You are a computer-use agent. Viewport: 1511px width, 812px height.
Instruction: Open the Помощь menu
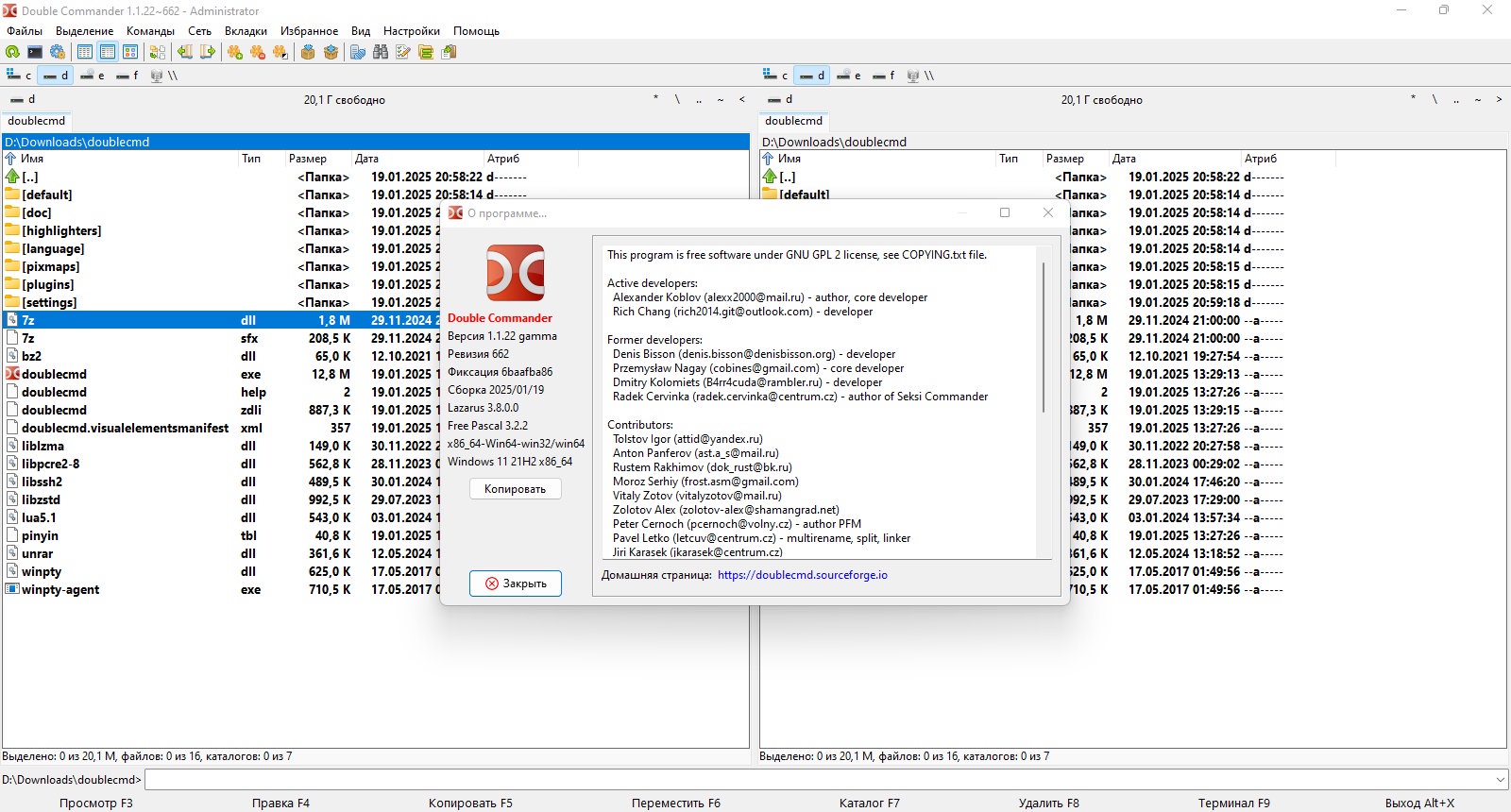click(476, 31)
